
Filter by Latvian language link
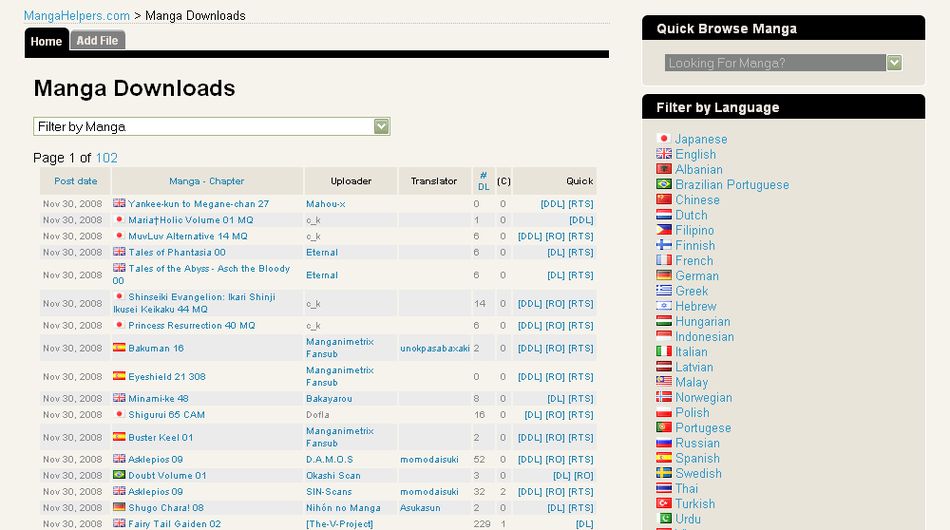(x=694, y=366)
